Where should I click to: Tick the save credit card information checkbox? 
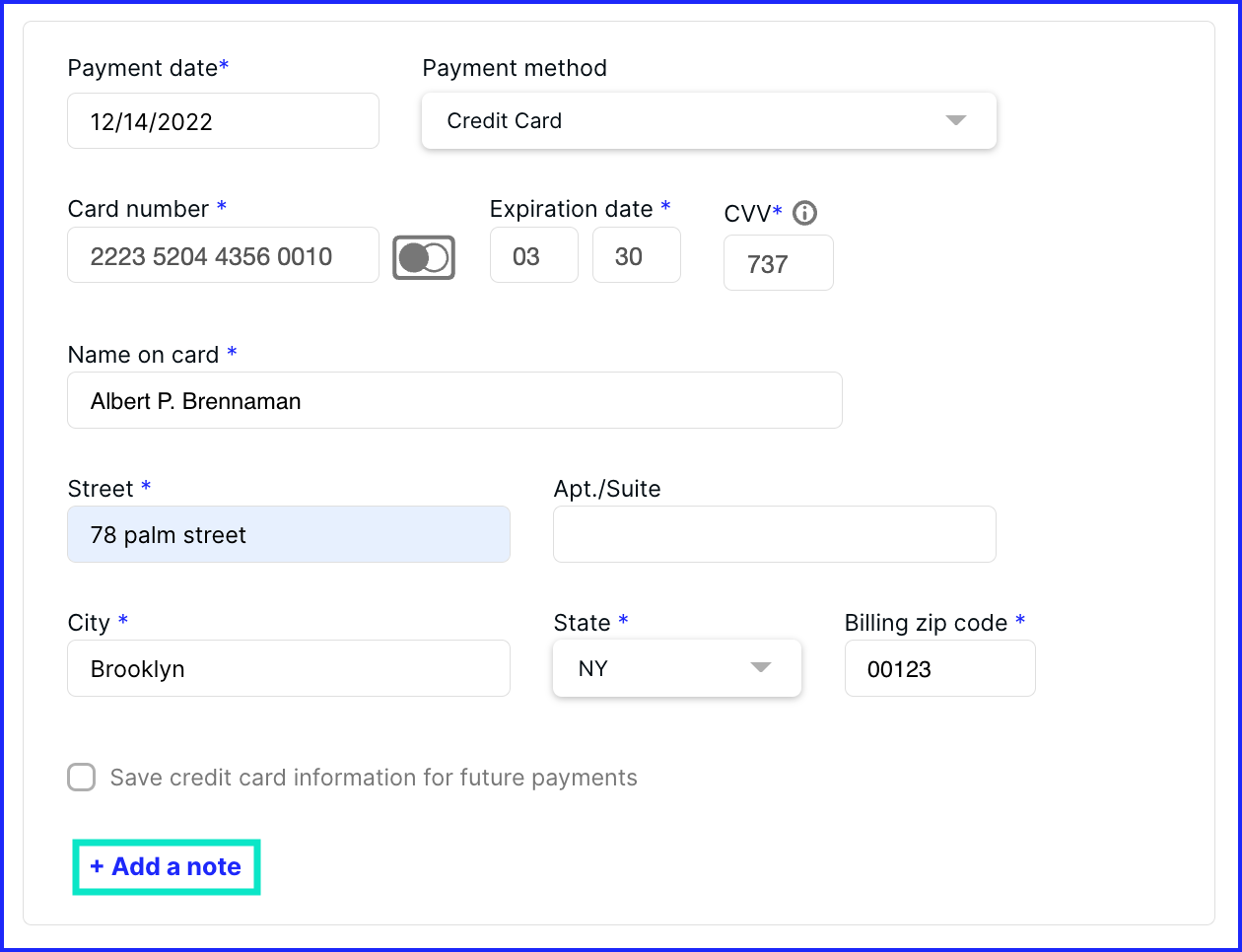pos(82,777)
